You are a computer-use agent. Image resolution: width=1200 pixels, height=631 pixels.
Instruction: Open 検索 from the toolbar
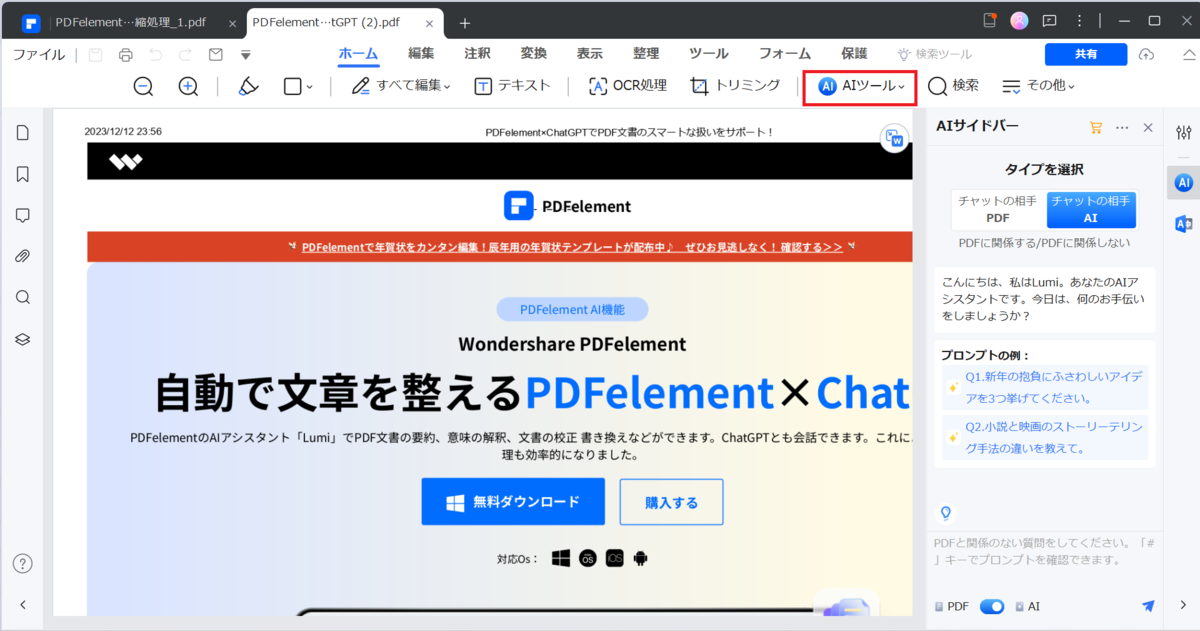pyautogui.click(x=953, y=86)
